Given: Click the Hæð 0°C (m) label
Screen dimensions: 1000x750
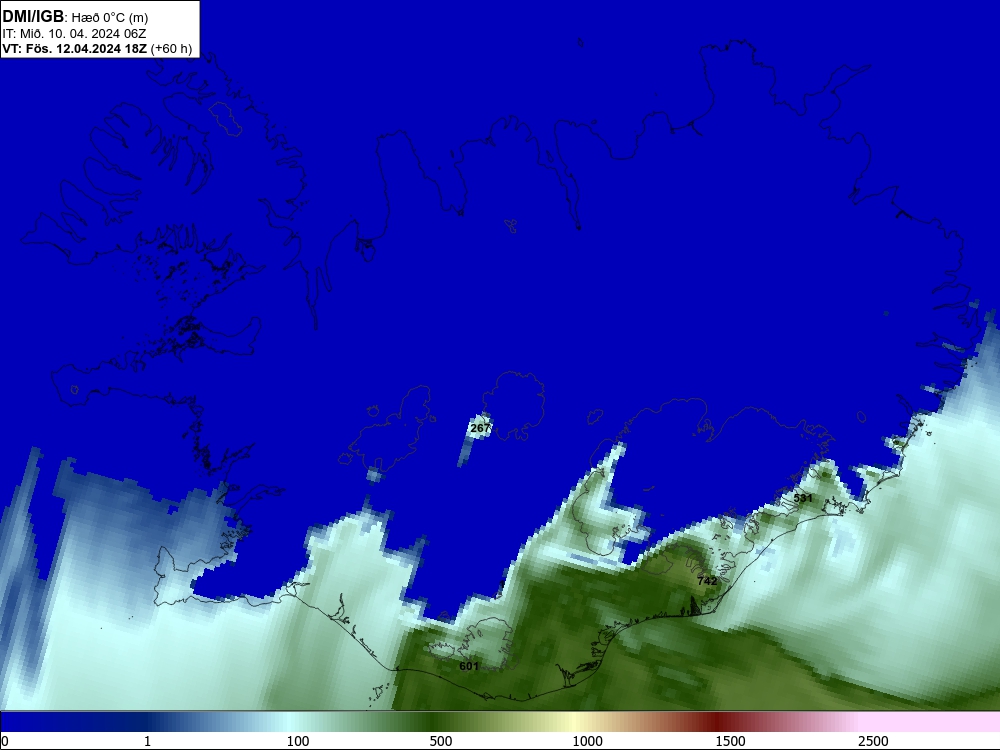Looking at the screenshot, I should click(x=110, y=17).
